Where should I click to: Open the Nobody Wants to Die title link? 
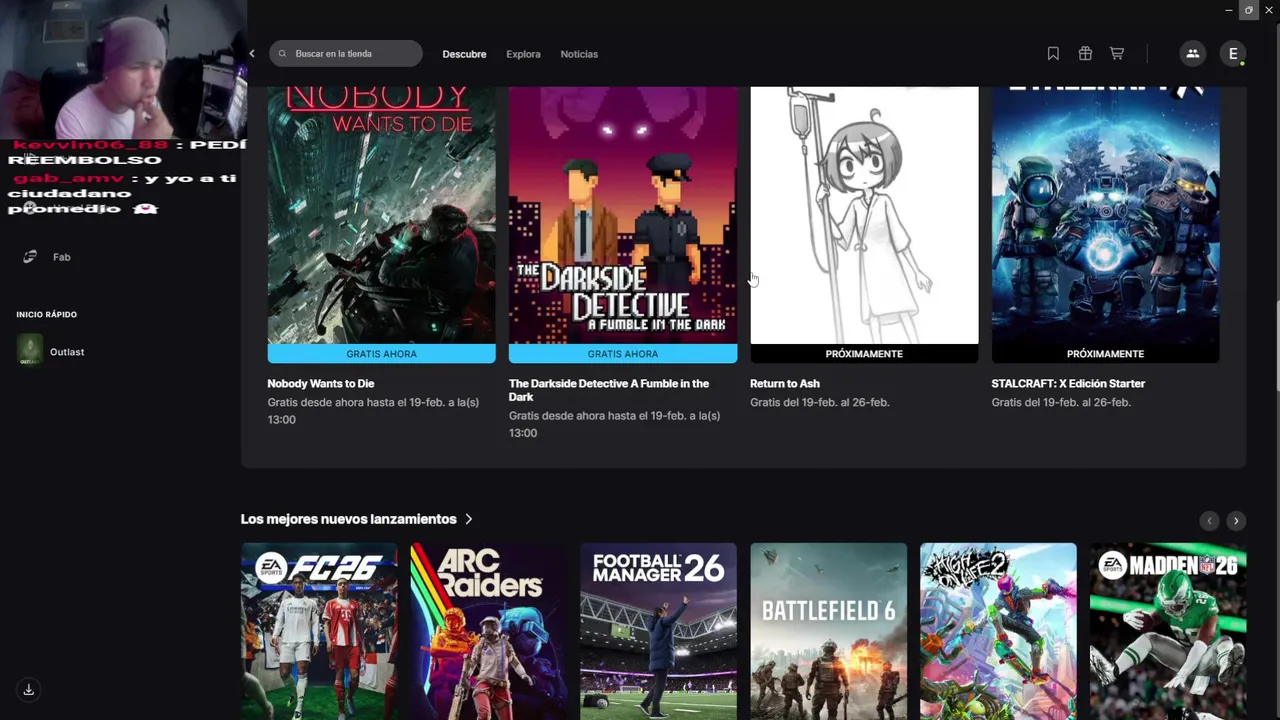click(x=321, y=383)
